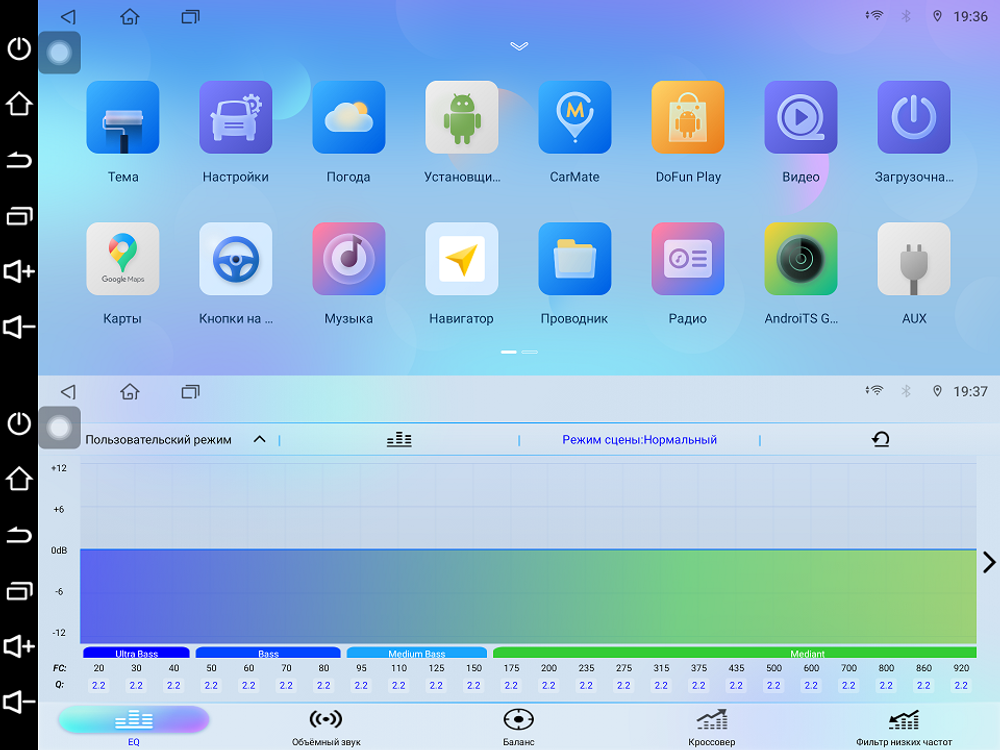1000x750 pixels.
Task: Open the Тема theme app
Action: 123,118
